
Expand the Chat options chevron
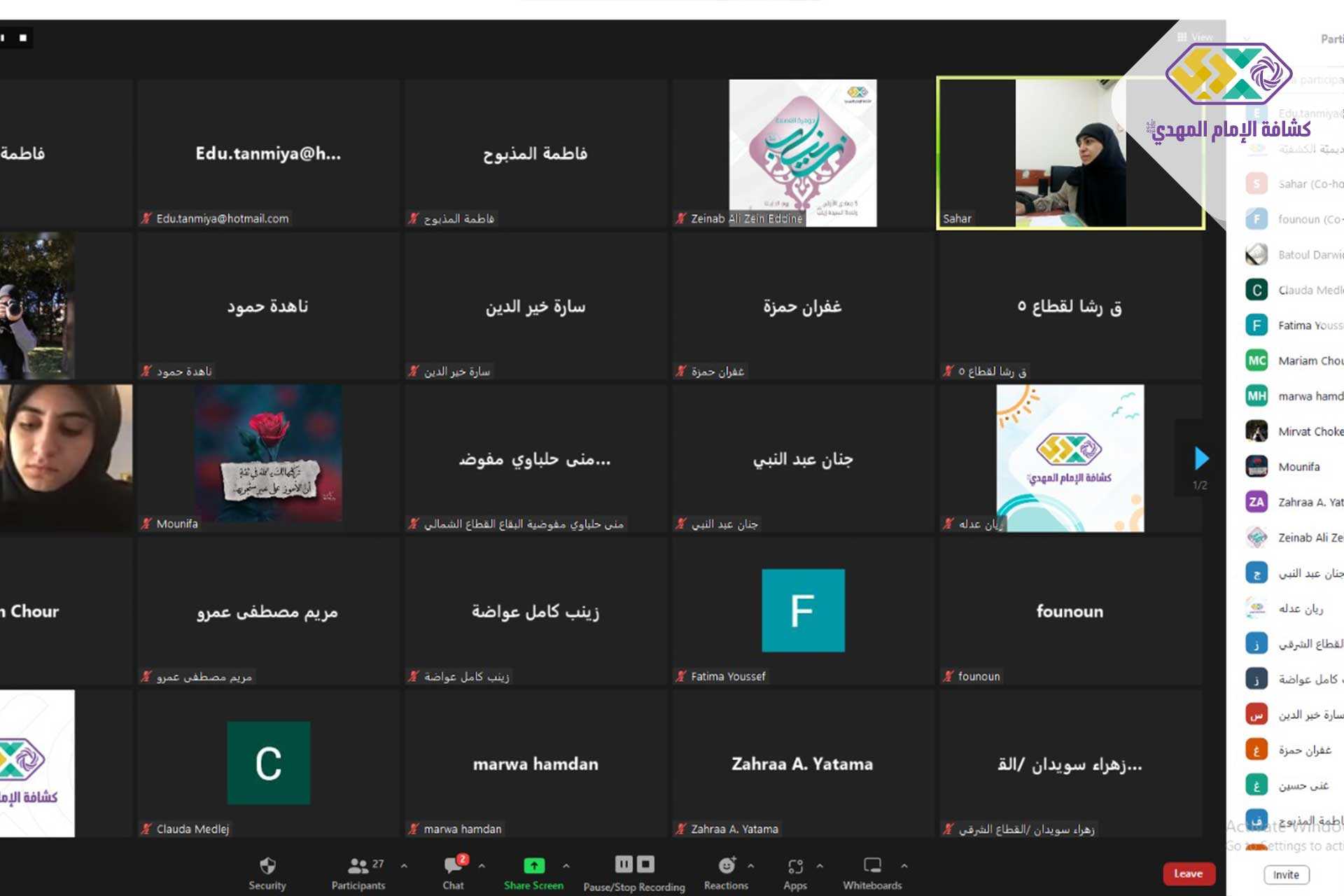[x=482, y=866]
